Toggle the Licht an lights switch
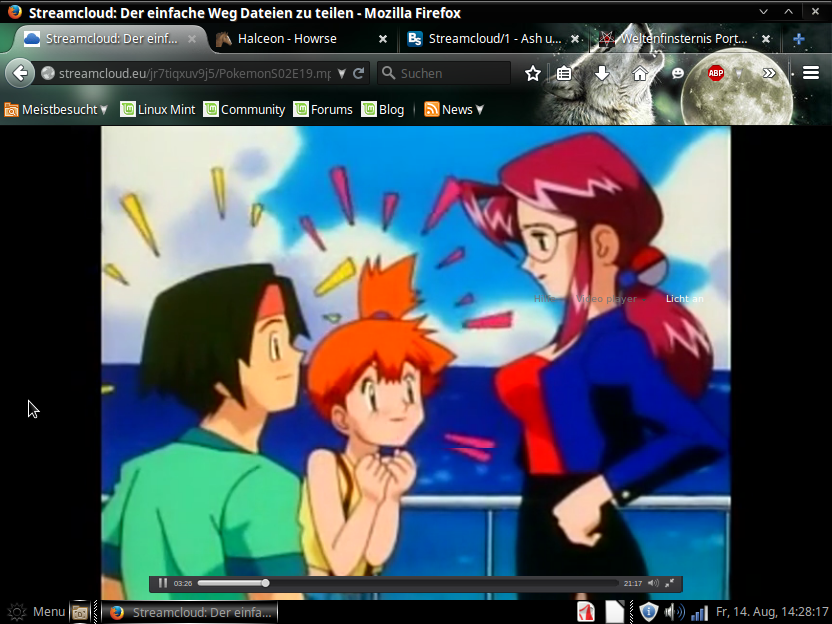This screenshot has width=832, height=624. pos(684,299)
